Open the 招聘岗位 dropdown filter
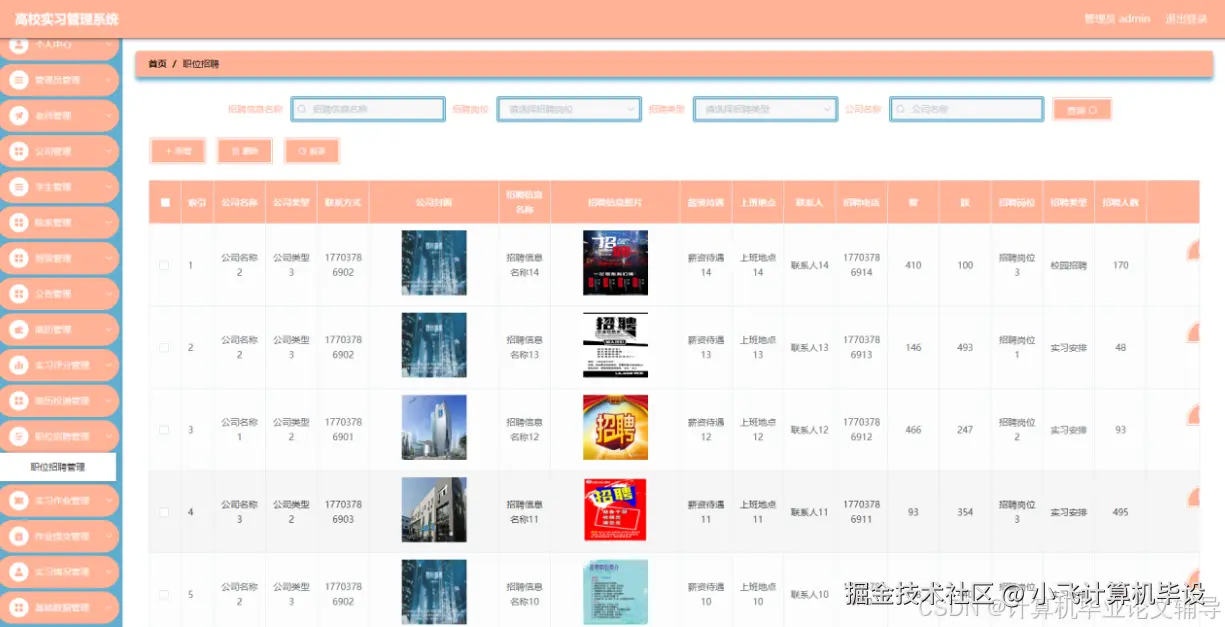Viewport: 1225px width, 627px height. (569, 109)
